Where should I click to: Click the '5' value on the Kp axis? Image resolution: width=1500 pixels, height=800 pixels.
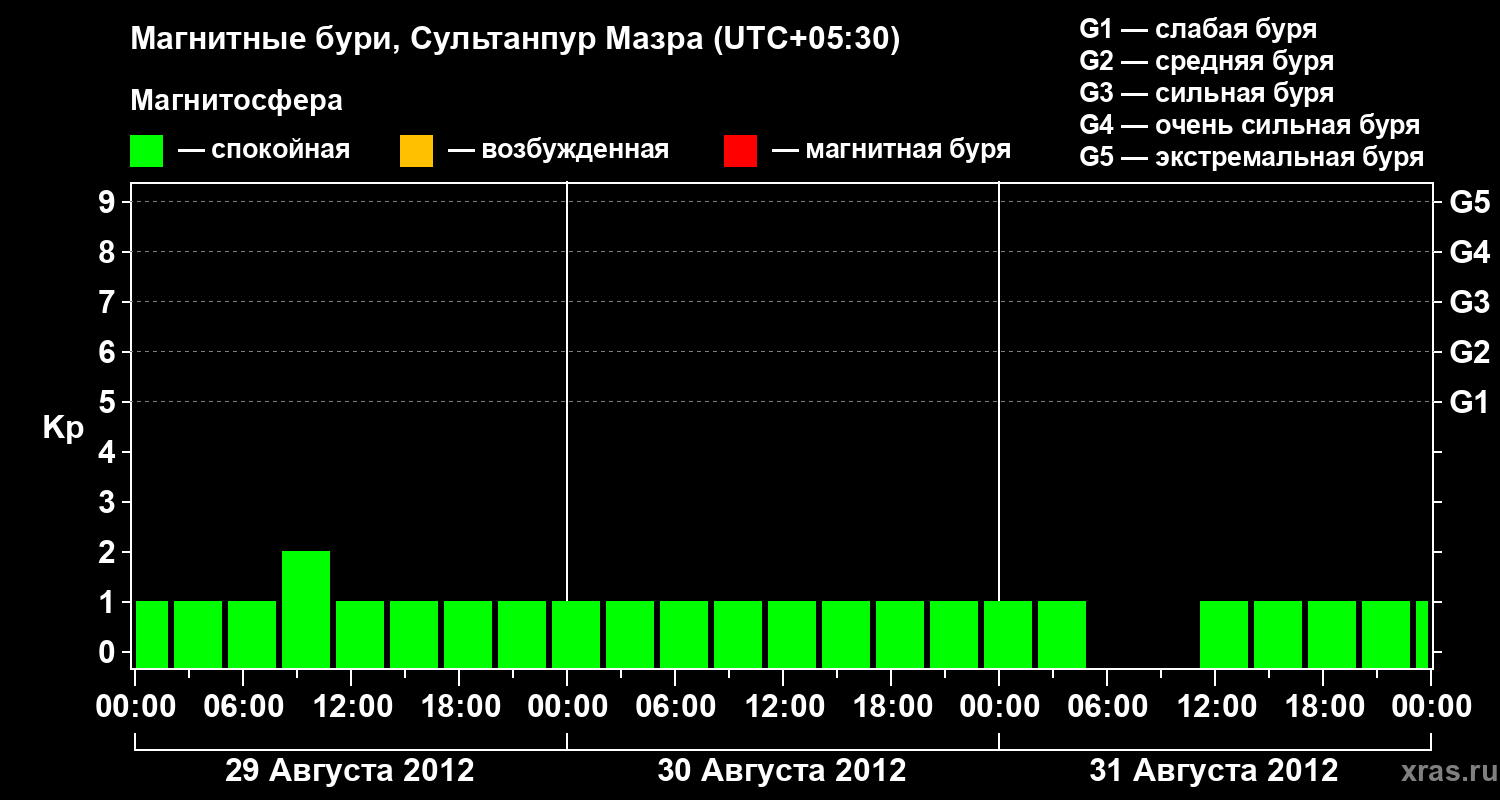(109, 402)
